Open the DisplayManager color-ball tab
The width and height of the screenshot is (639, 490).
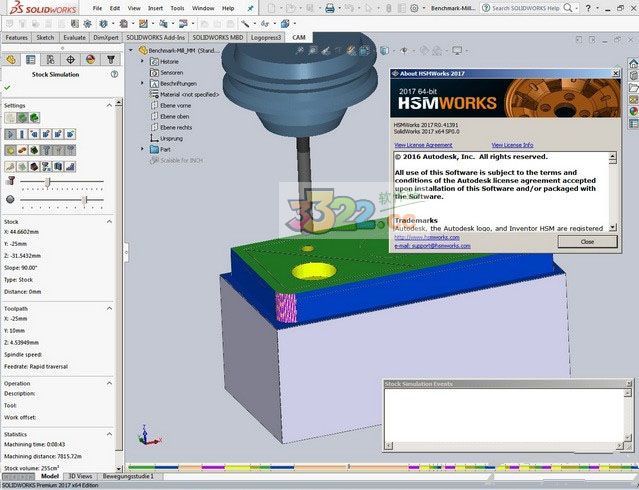pos(90,60)
